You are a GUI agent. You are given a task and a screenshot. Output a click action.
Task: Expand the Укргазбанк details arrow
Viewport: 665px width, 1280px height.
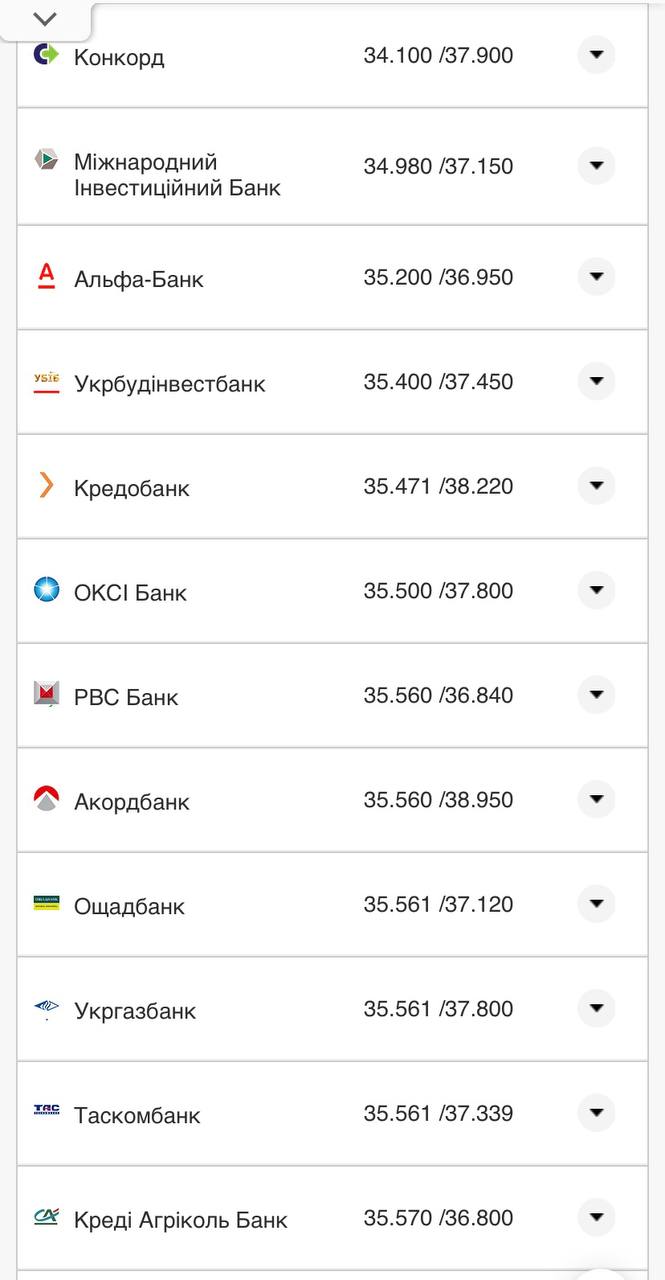596,1008
